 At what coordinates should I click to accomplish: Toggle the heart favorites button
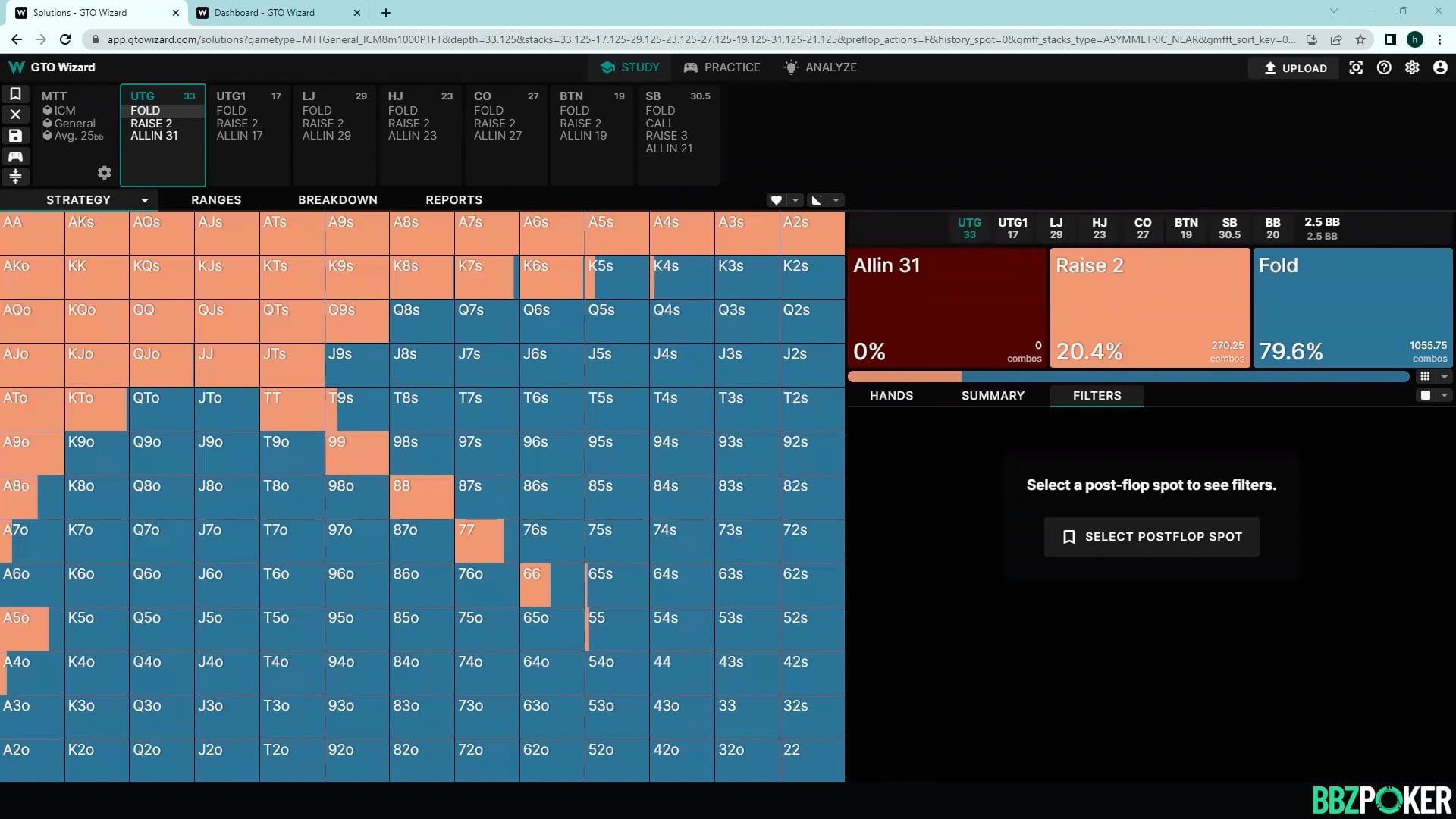pos(776,200)
